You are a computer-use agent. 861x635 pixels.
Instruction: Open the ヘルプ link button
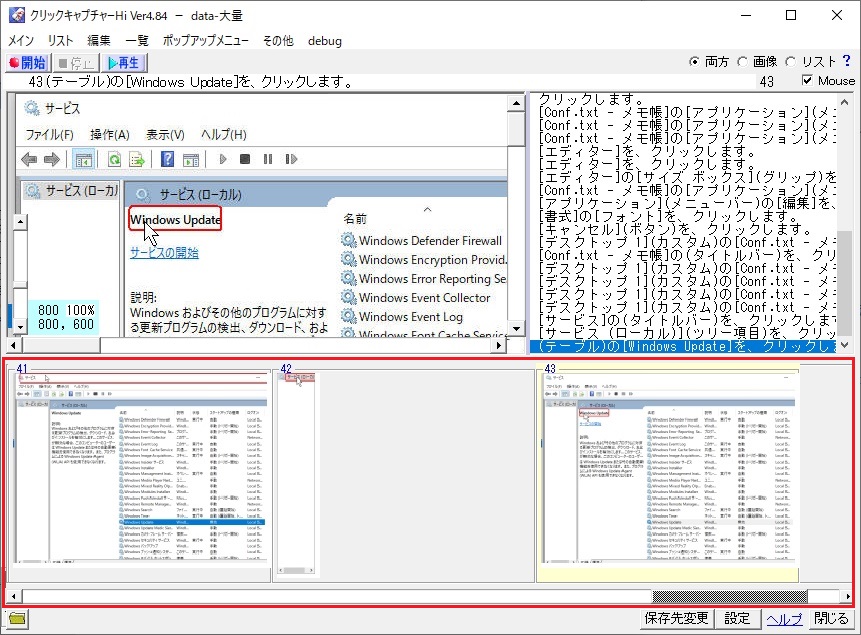pyautogui.click(x=784, y=619)
